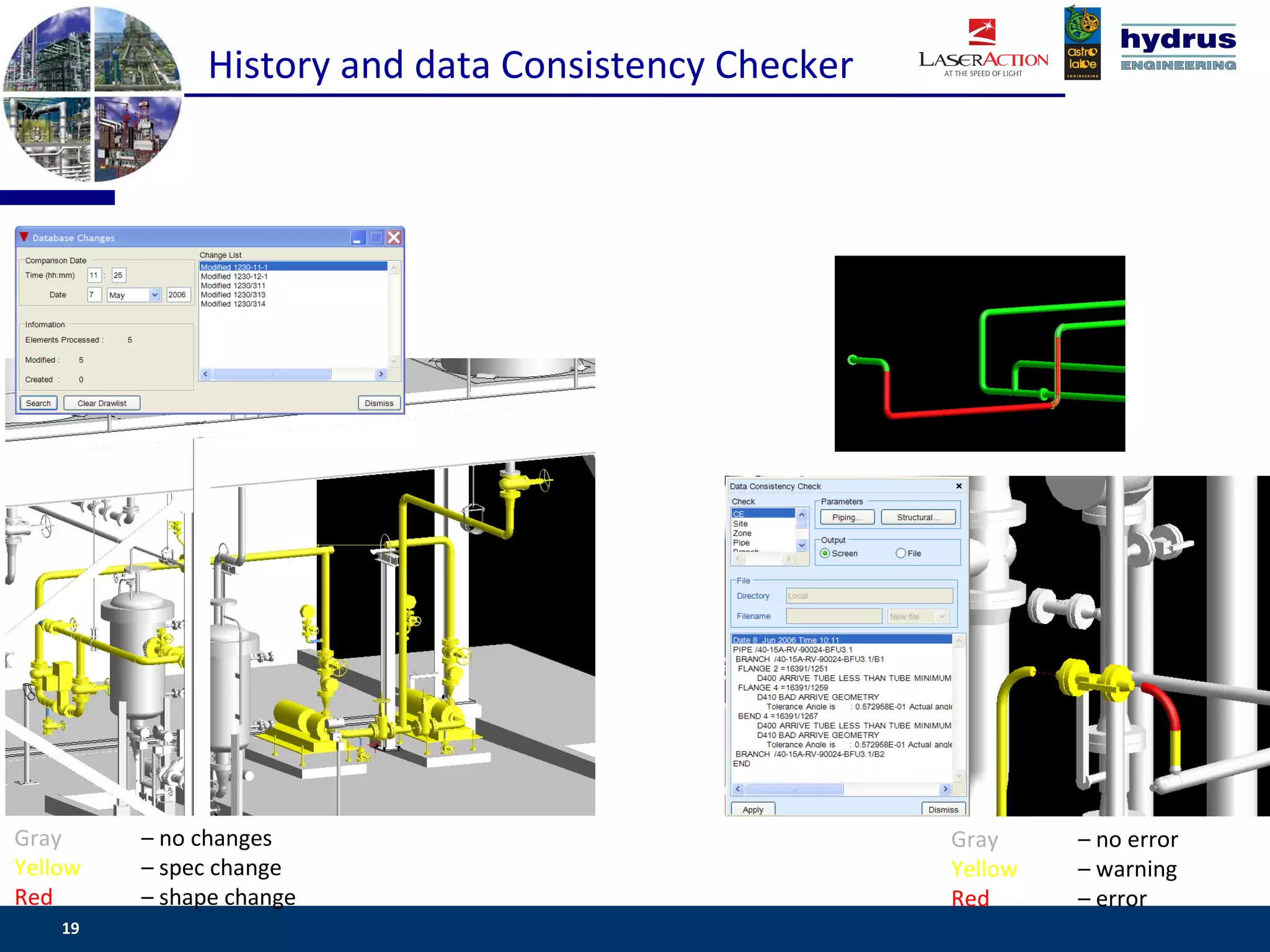Click results horizontal scroll right arrow
The image size is (1270, 952).
point(946,789)
